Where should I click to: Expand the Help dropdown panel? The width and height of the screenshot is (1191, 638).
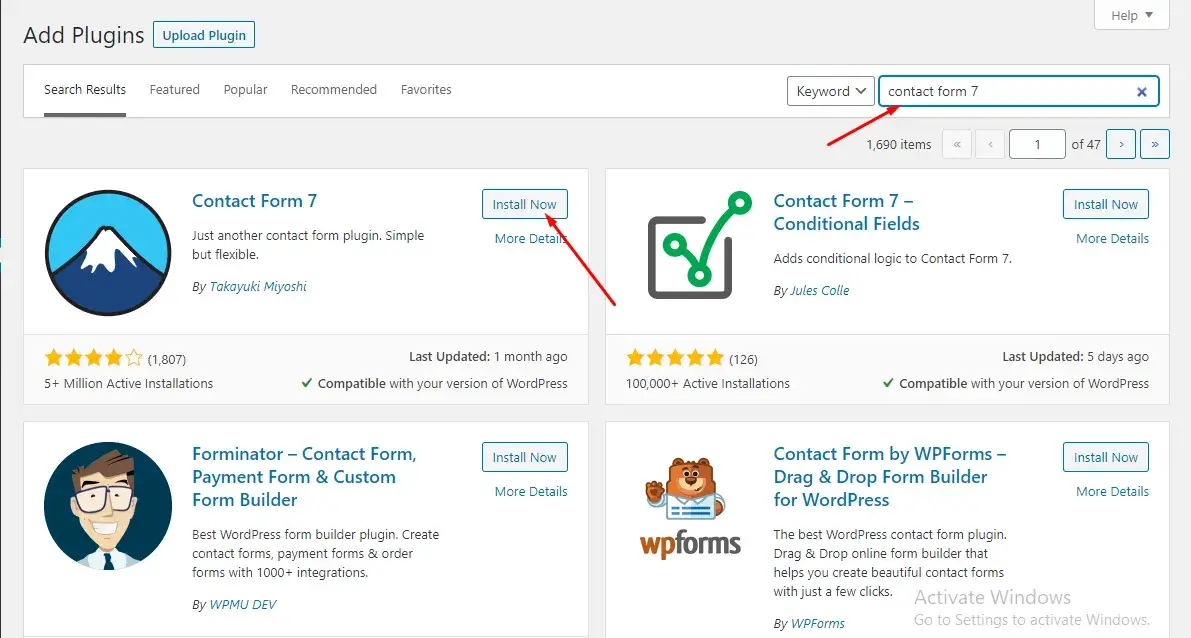(1131, 16)
